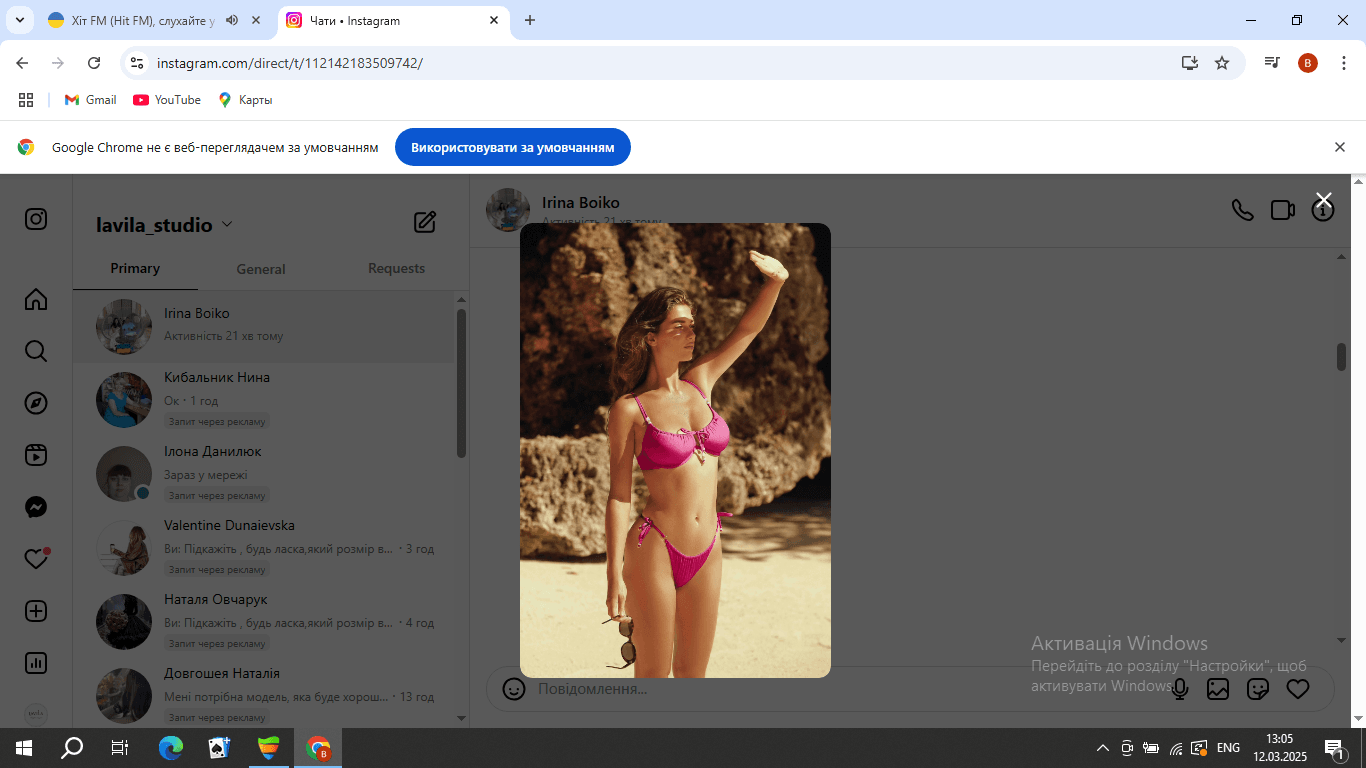Screen dimensions: 1366x768
Task: Open Notifications heart icon in sidebar
Action: point(36,559)
